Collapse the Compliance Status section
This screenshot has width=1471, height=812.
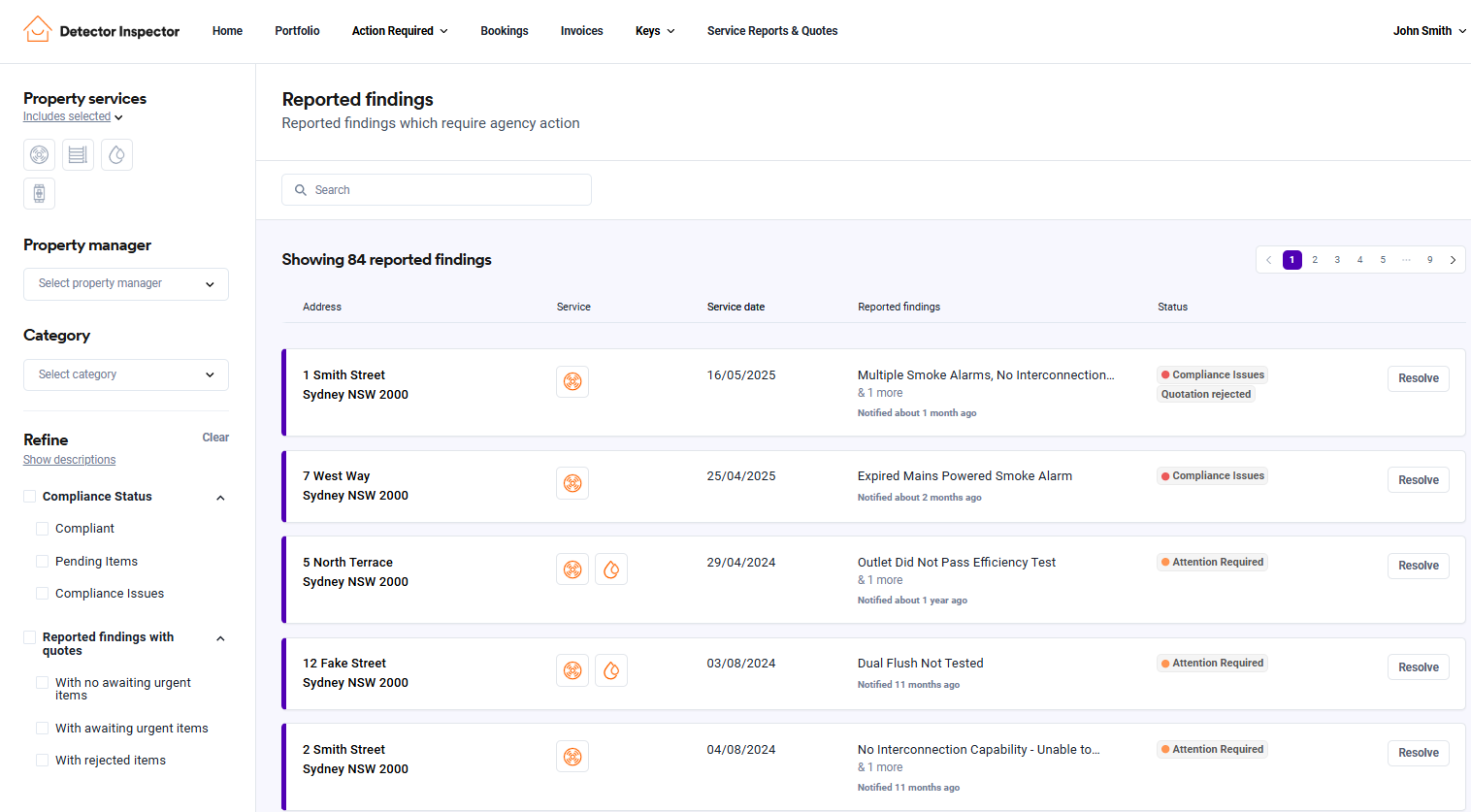220,498
